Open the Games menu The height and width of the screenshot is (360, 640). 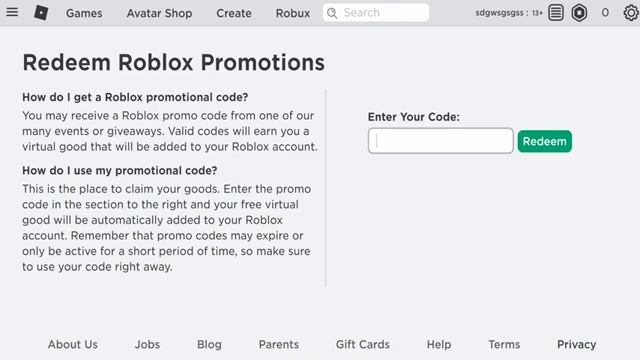pyautogui.click(x=84, y=13)
